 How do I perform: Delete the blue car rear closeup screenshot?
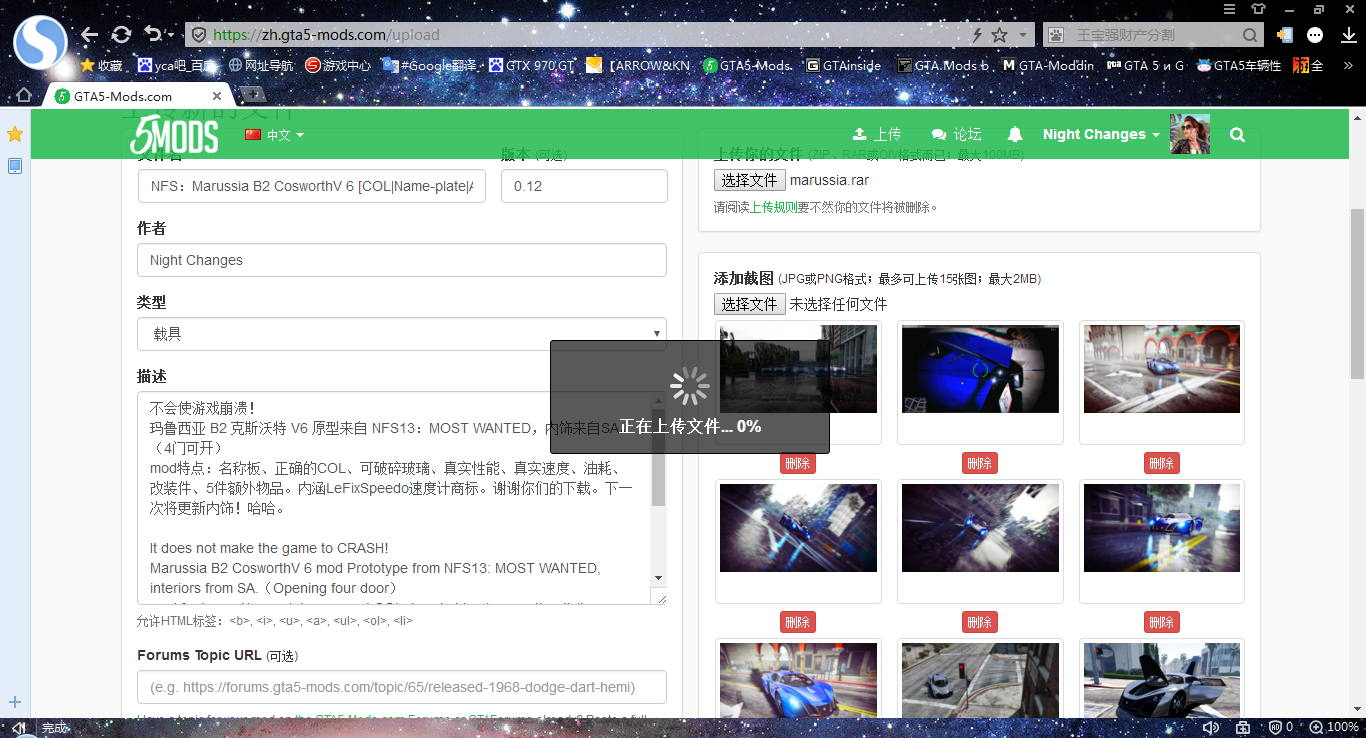[x=980, y=463]
